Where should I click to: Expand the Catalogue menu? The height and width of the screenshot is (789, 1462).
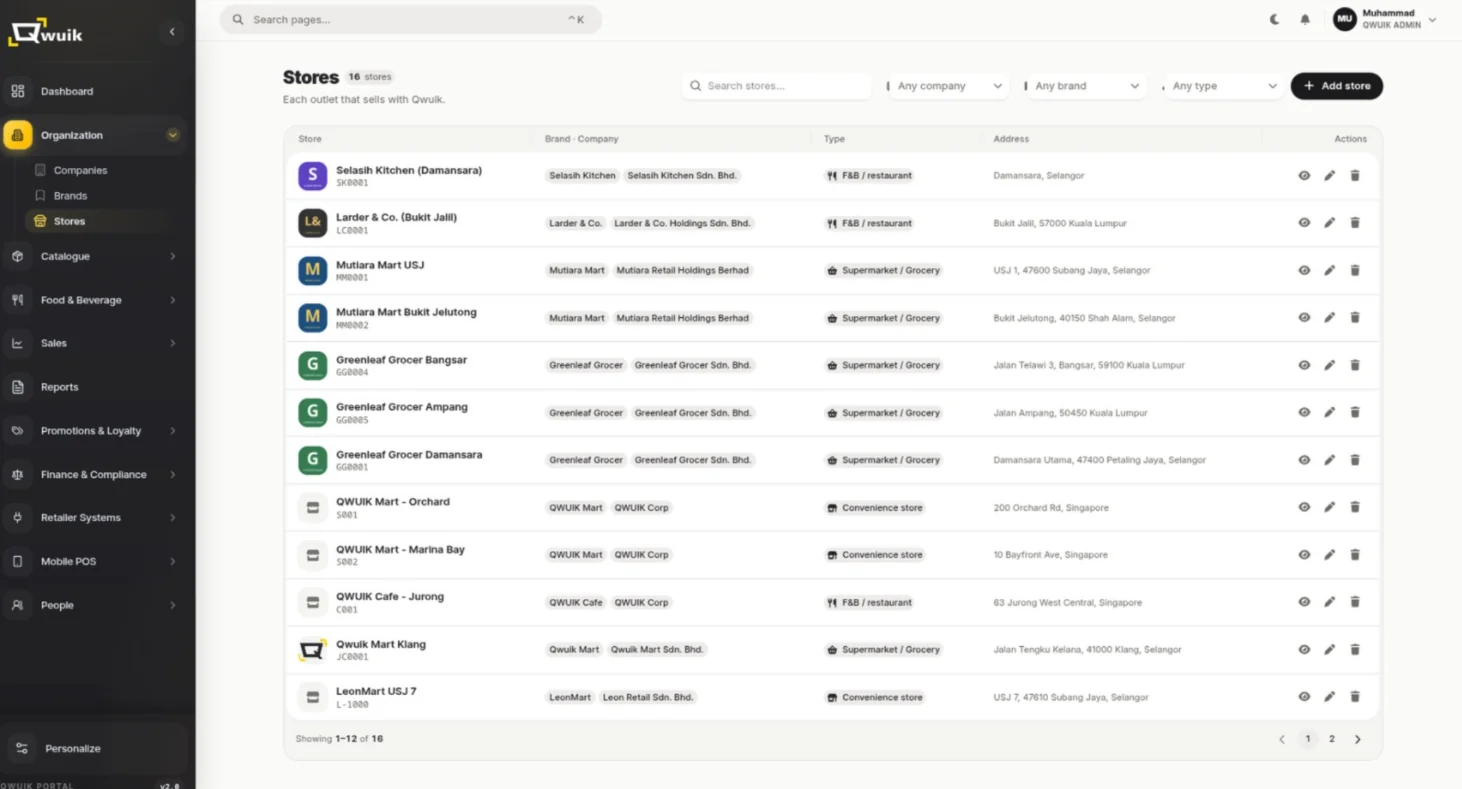tap(95, 256)
